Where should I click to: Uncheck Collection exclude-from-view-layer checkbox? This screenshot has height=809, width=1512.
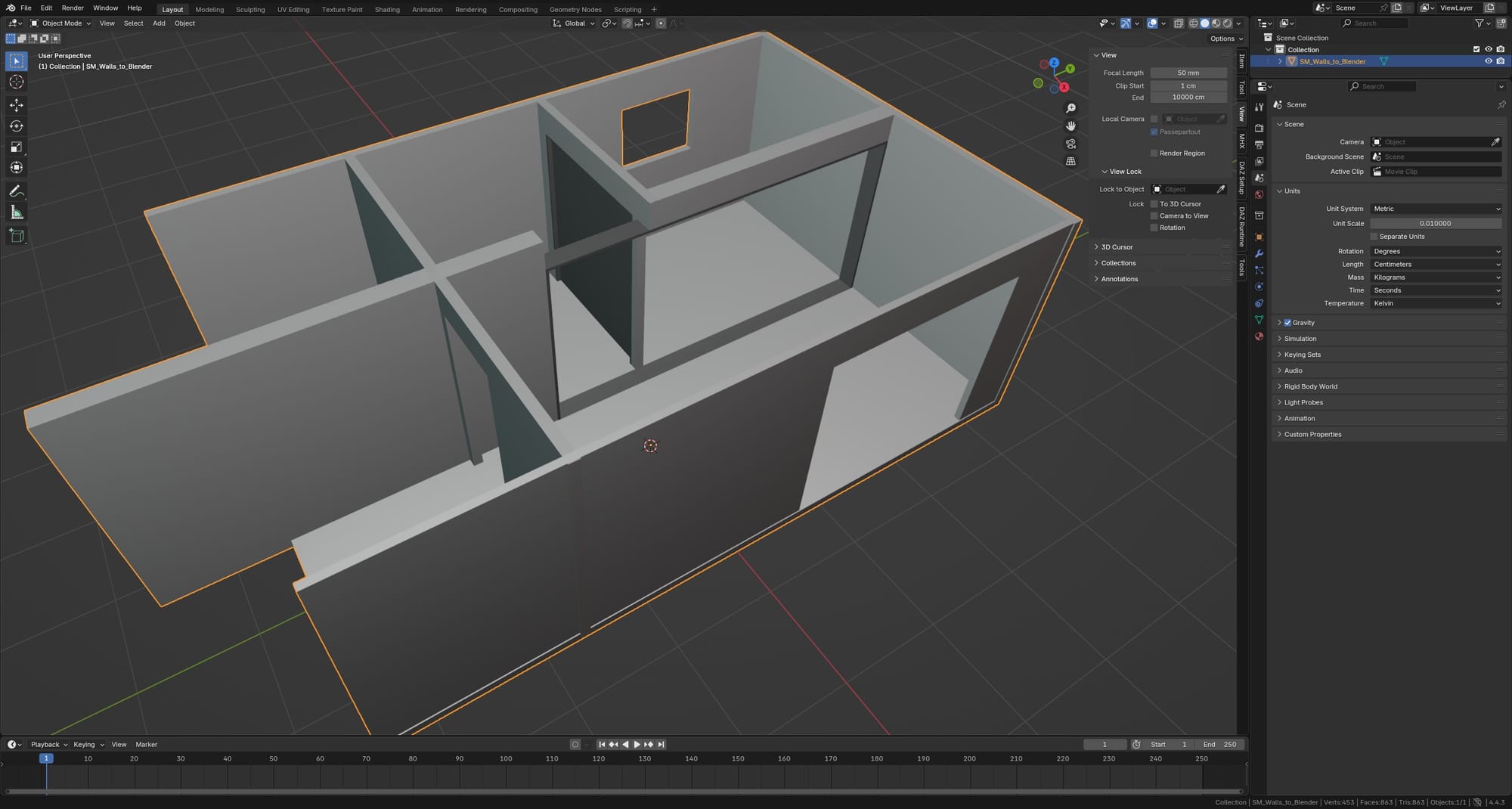pos(1476,50)
